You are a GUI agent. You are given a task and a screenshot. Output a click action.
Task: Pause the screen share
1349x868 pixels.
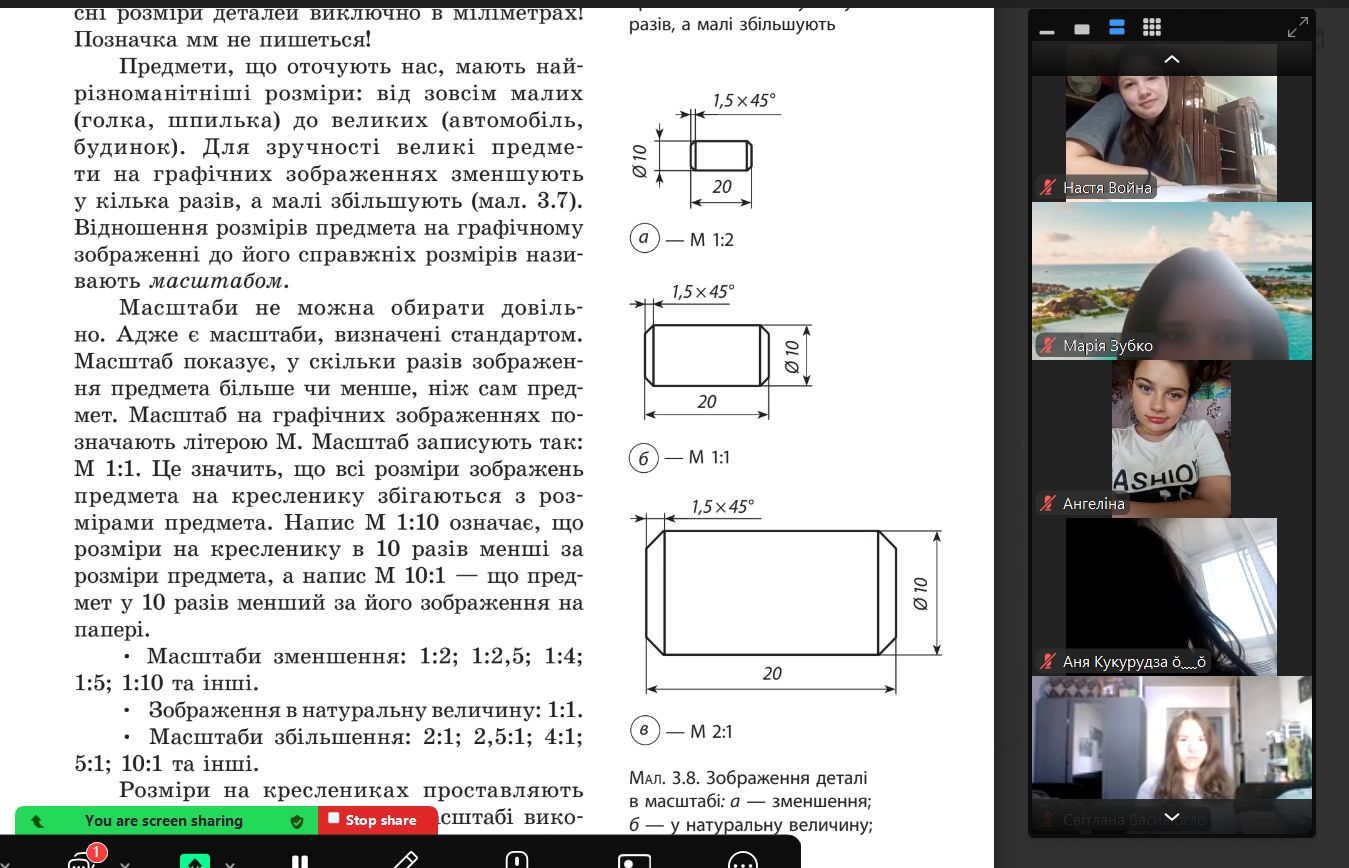point(298,861)
